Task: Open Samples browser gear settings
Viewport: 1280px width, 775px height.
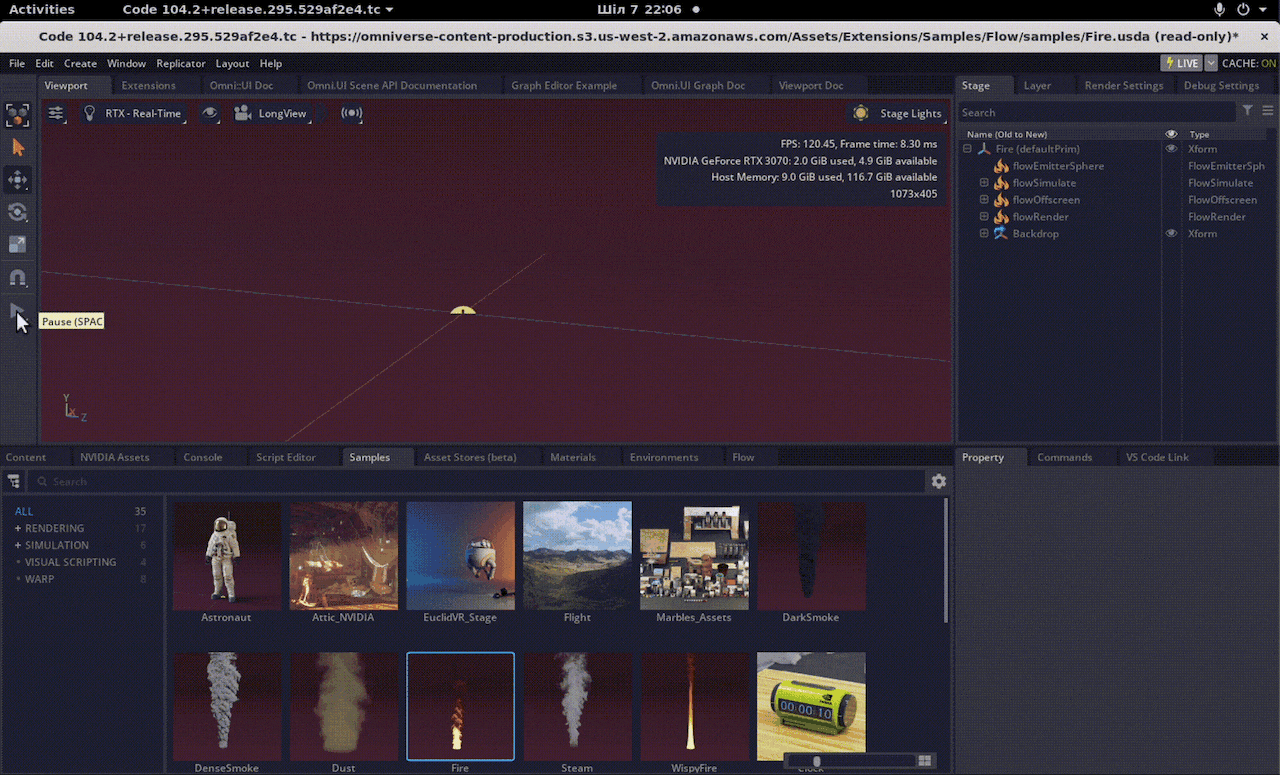Action: (x=938, y=481)
